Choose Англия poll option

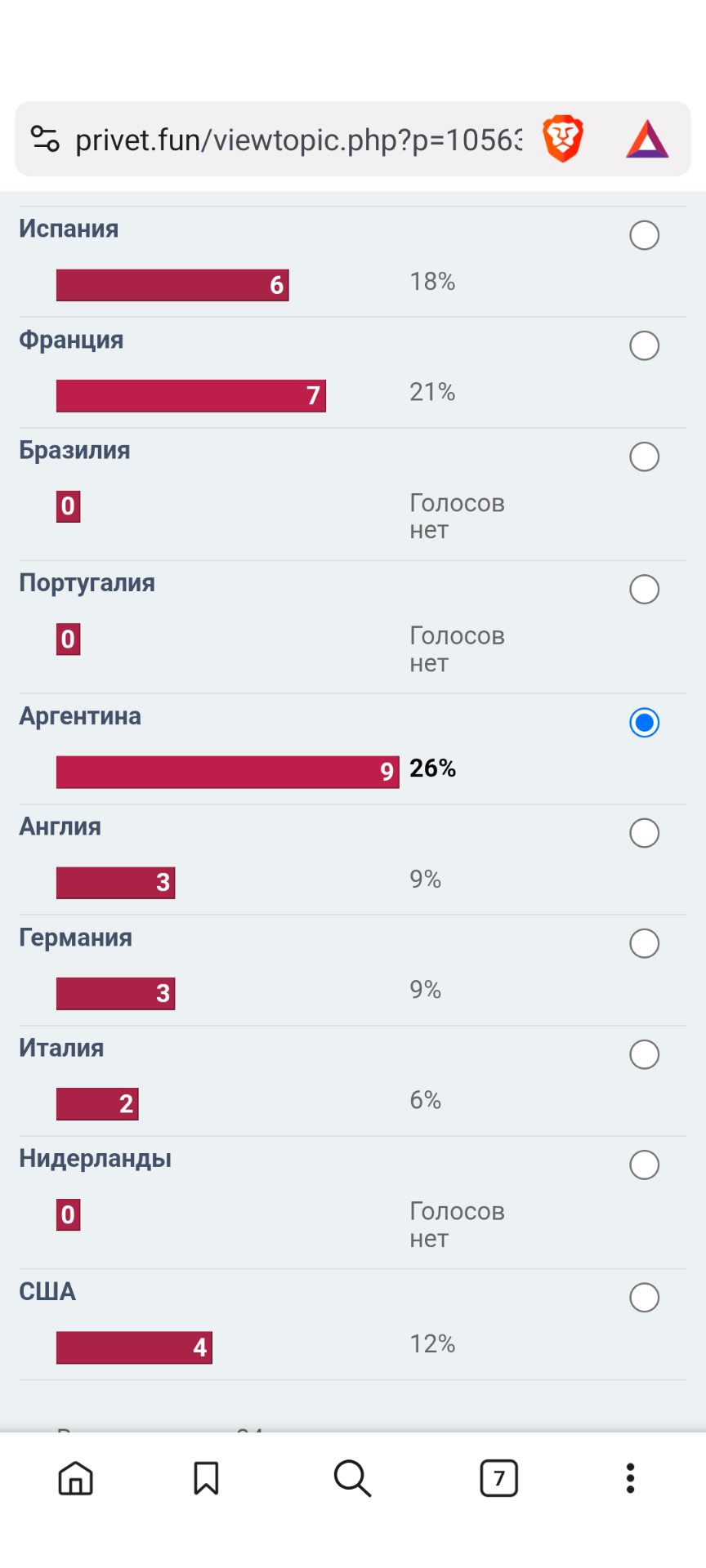click(x=645, y=833)
